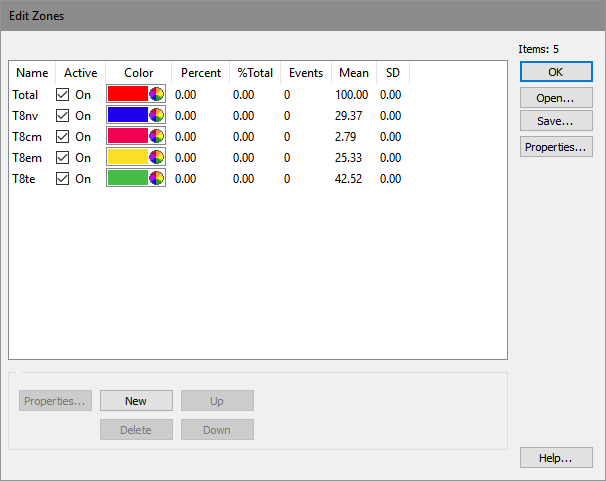
Task: Click the Open... button
Action: click(x=555, y=98)
